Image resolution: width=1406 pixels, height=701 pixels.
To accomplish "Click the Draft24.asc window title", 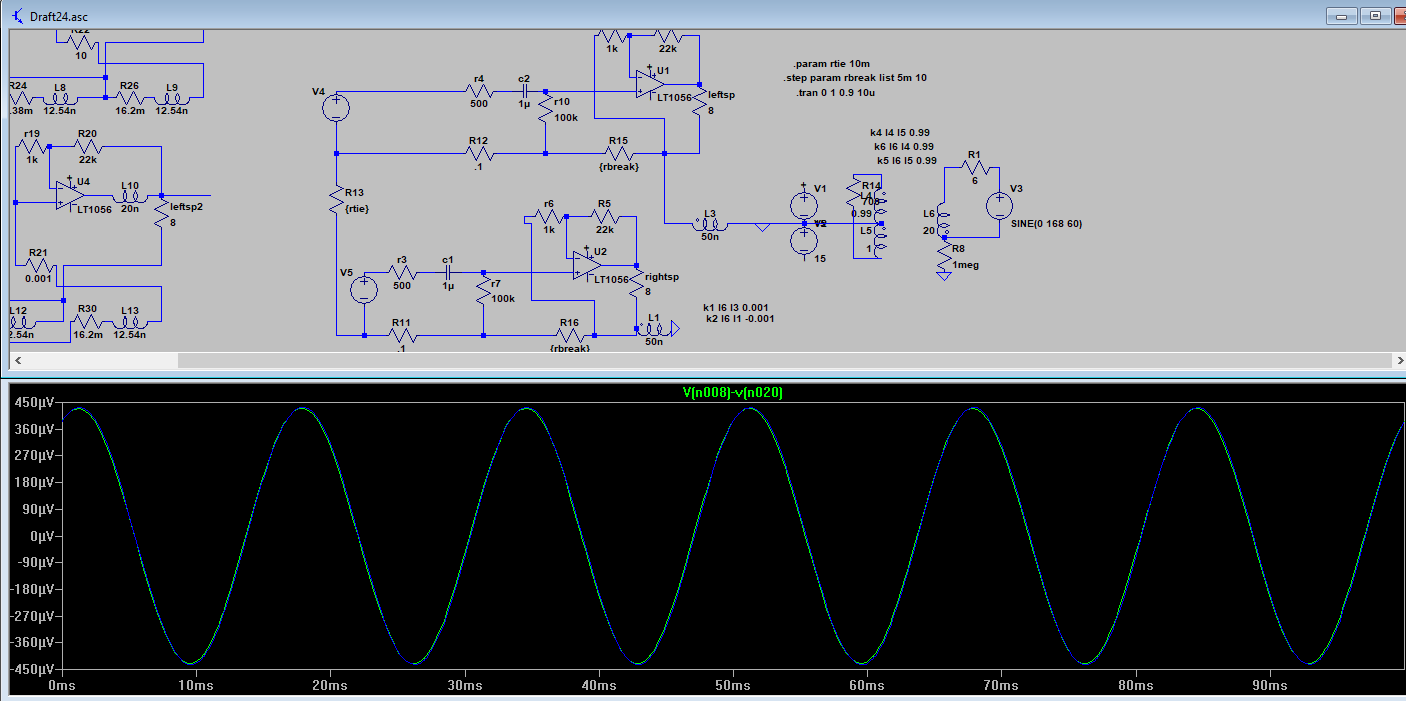I will click(x=60, y=17).
